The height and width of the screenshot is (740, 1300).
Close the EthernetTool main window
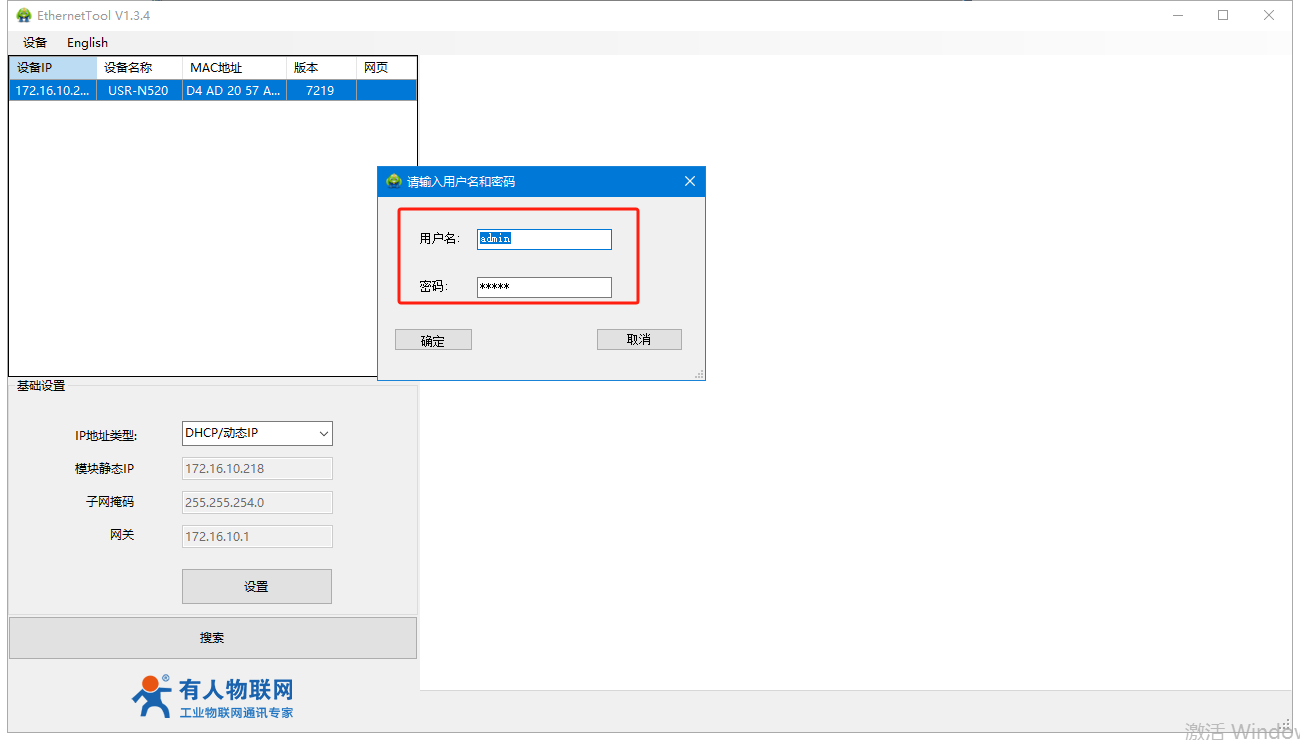pos(1269,15)
